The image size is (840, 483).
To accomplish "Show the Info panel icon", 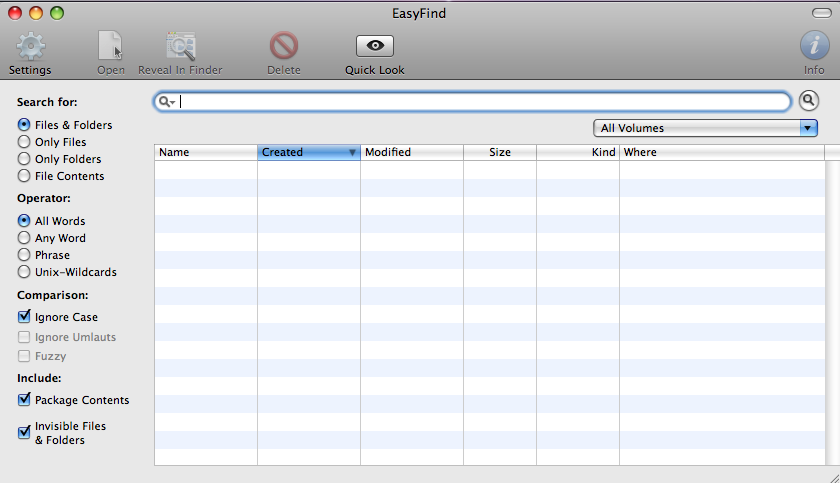I will pyautogui.click(x=814, y=46).
